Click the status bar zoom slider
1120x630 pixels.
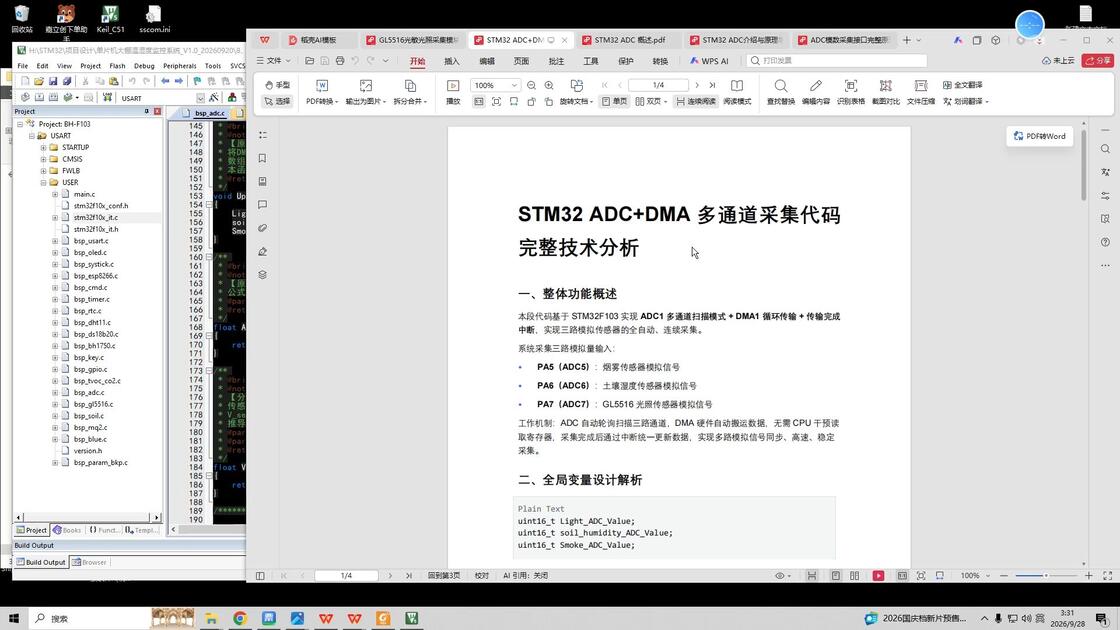tap(1044, 576)
